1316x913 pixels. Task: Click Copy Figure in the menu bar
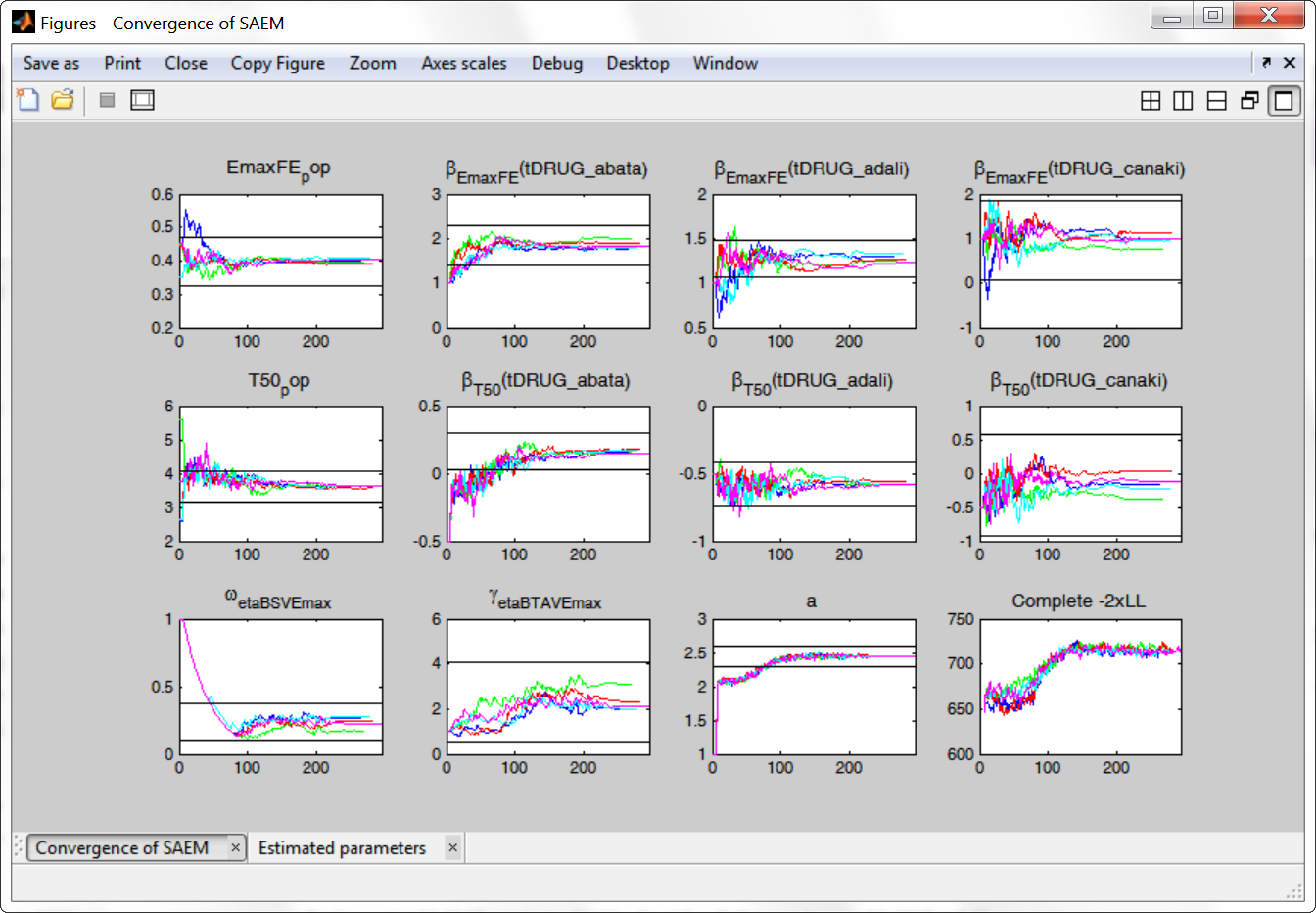277,63
